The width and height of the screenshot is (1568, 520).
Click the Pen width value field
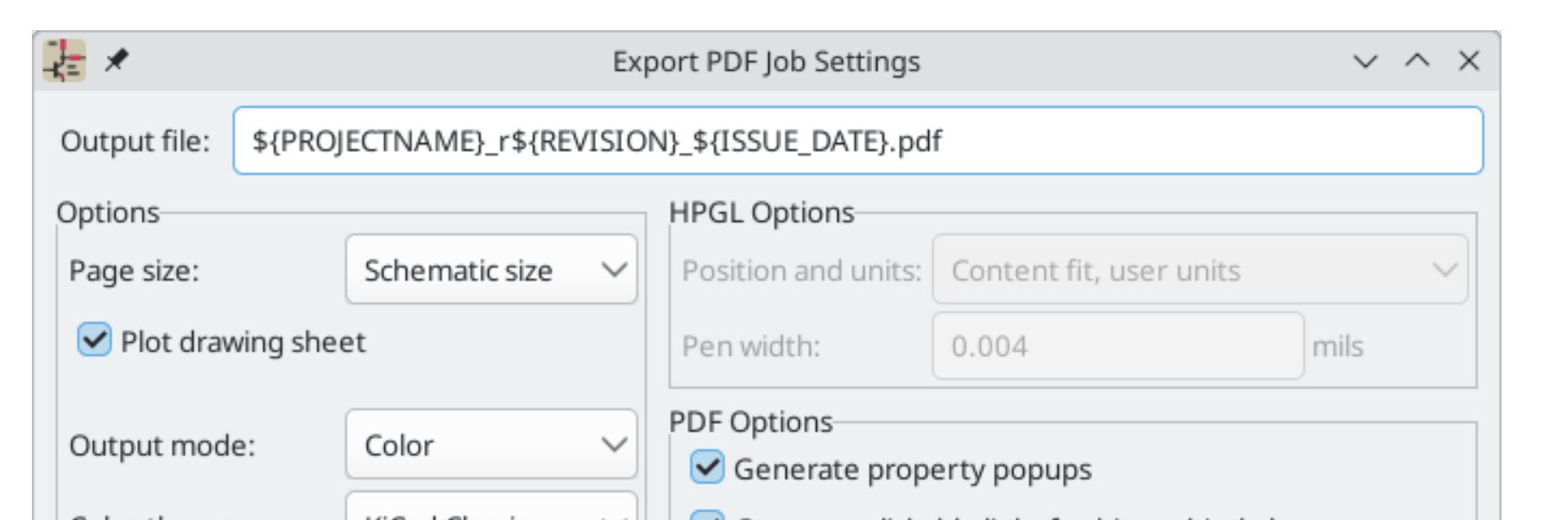click(1117, 346)
